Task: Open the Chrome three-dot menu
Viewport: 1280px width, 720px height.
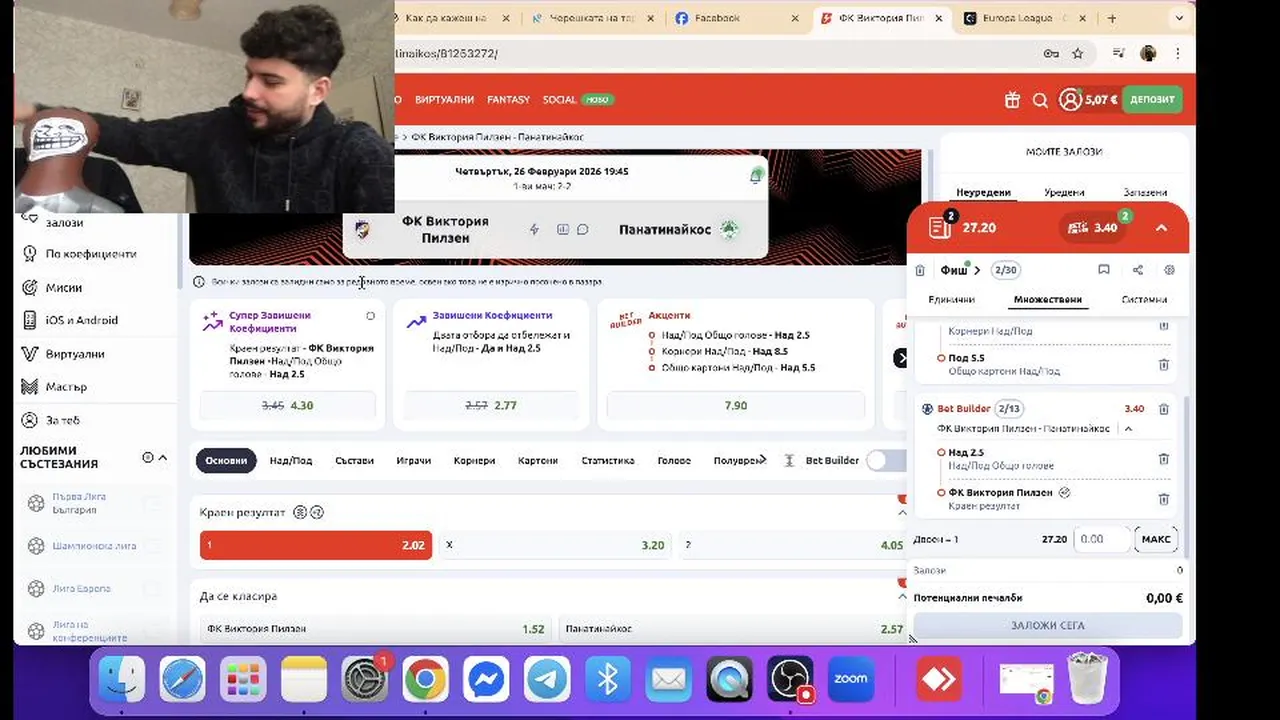Action: tap(1179, 54)
